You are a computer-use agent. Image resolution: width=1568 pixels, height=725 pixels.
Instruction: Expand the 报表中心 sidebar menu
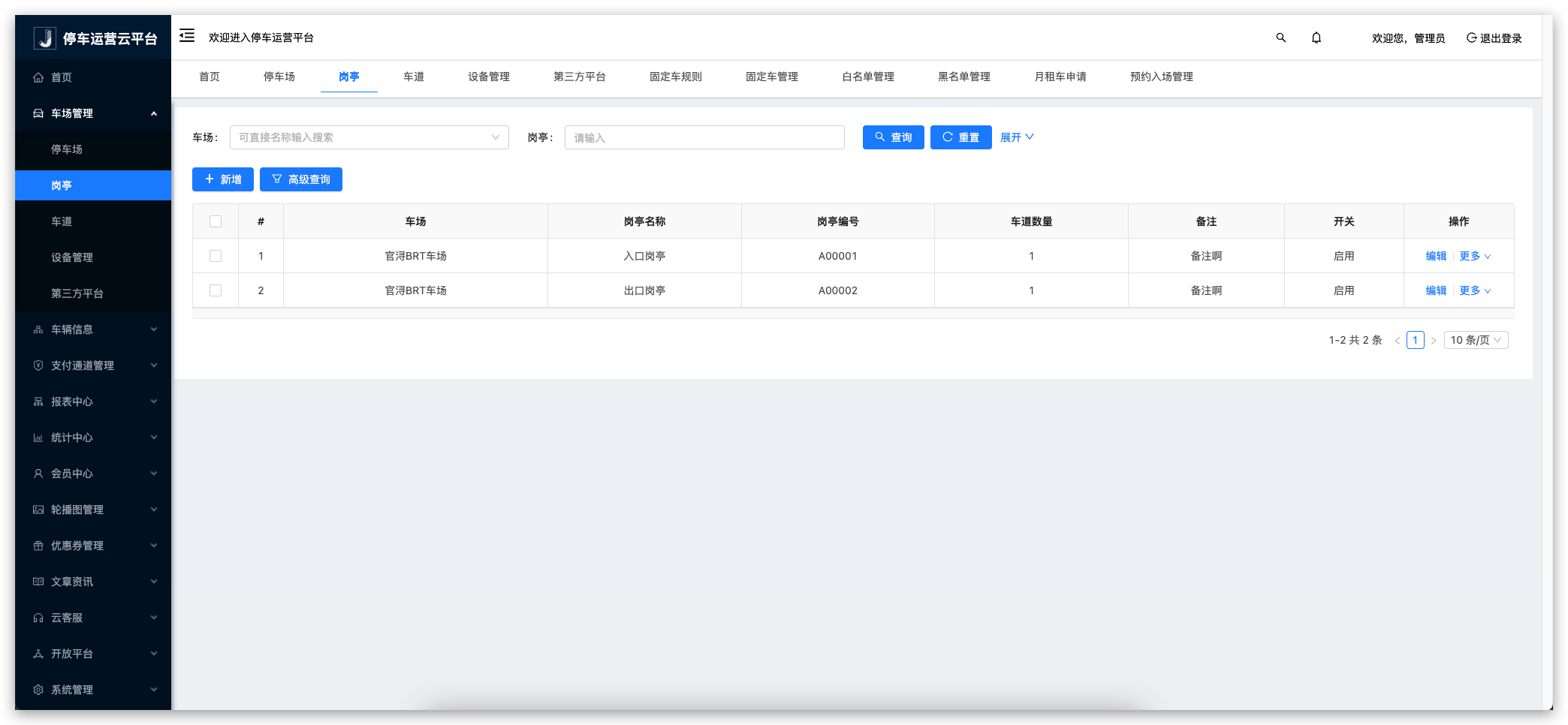tap(154, 402)
